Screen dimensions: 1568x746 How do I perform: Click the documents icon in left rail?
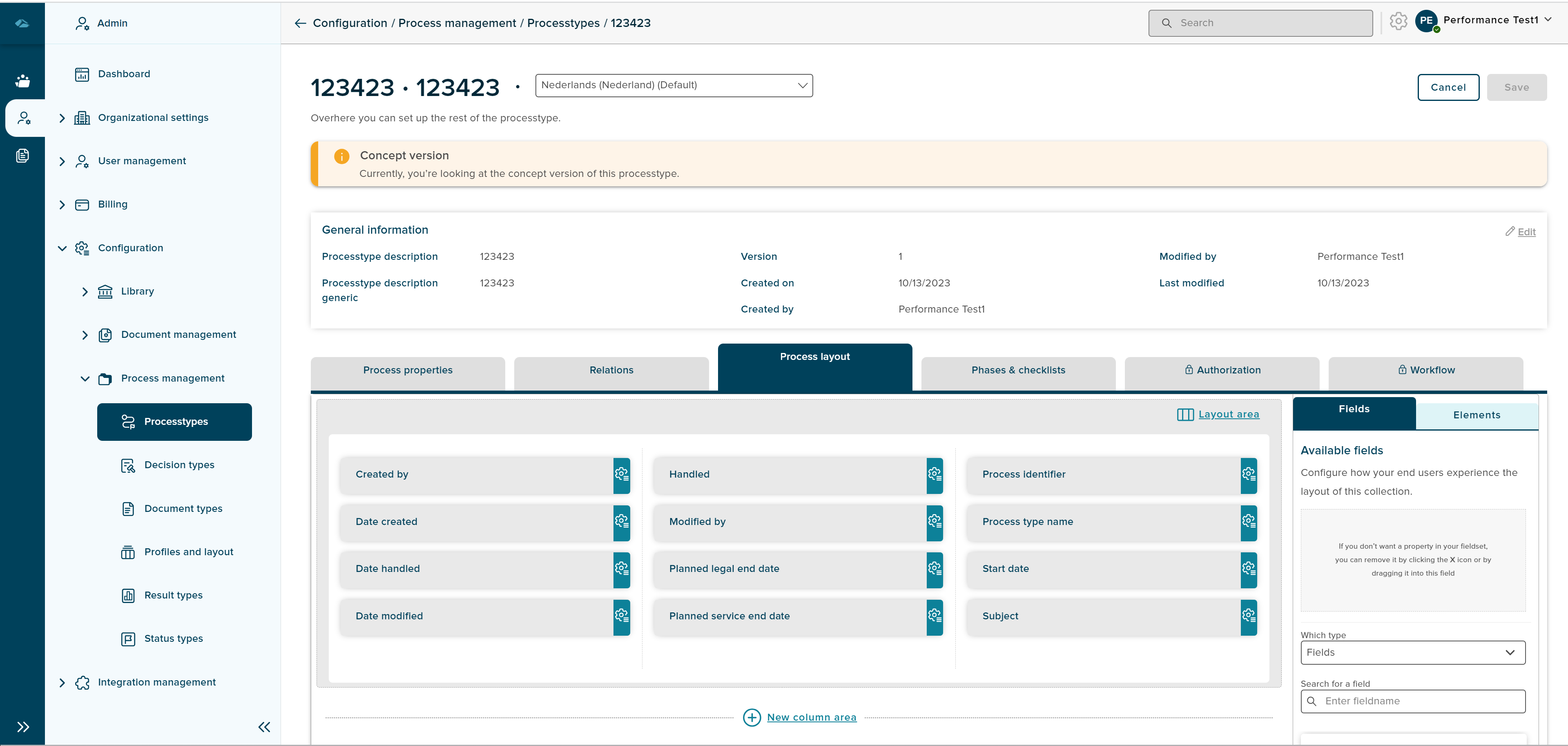coord(22,156)
